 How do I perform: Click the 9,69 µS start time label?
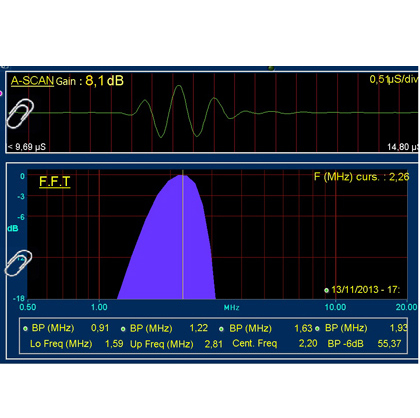pyautogui.click(x=27, y=147)
